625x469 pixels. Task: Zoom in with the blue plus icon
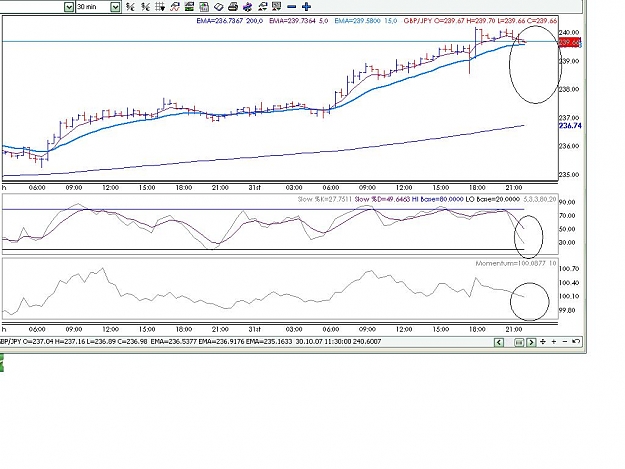coord(307,7)
